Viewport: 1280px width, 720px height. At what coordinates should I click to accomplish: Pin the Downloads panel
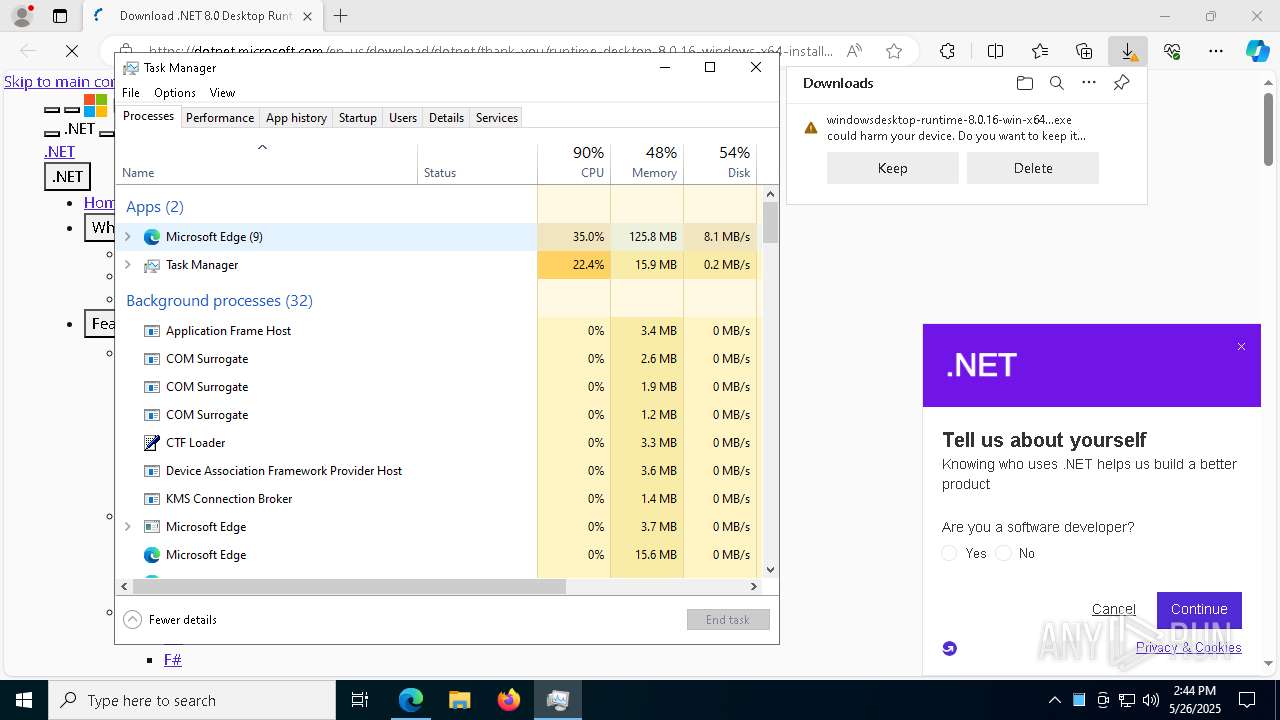coord(1121,83)
